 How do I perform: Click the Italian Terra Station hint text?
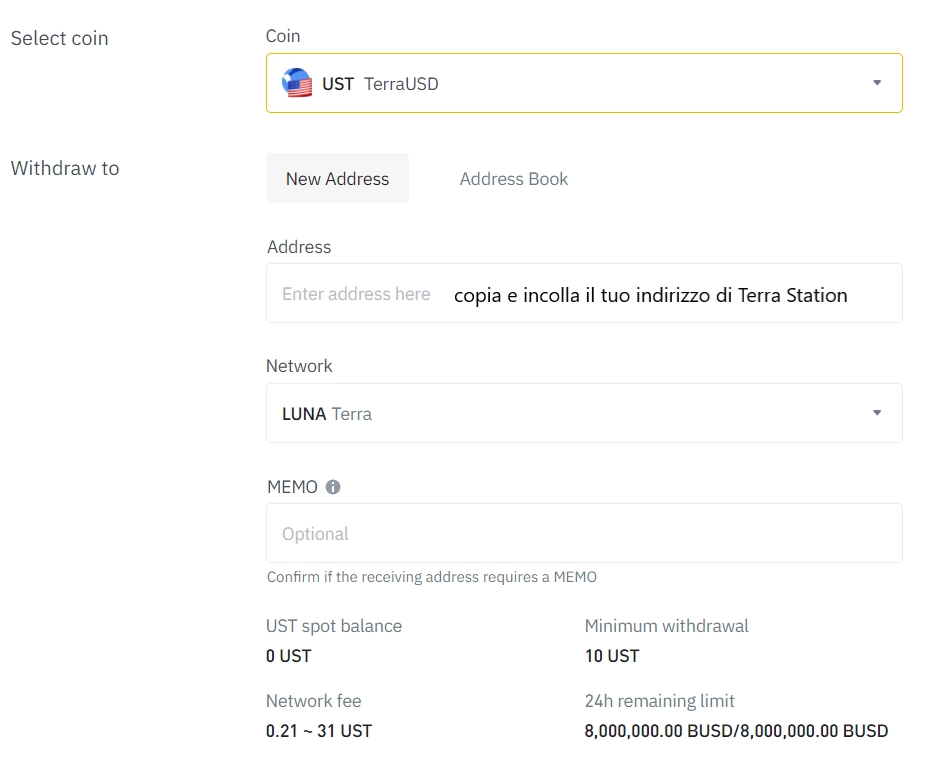tap(650, 295)
